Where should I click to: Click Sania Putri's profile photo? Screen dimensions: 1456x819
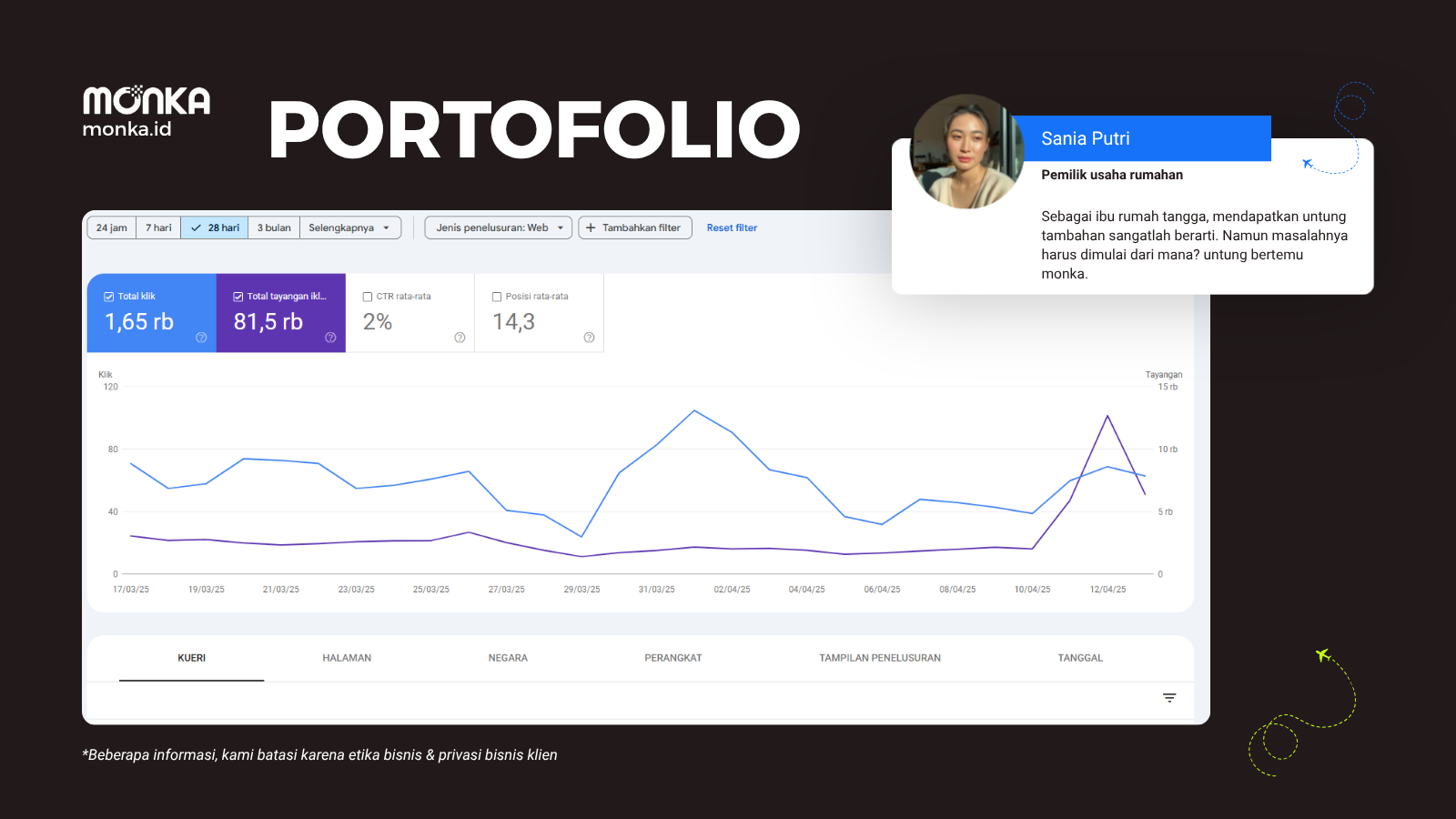(966, 151)
